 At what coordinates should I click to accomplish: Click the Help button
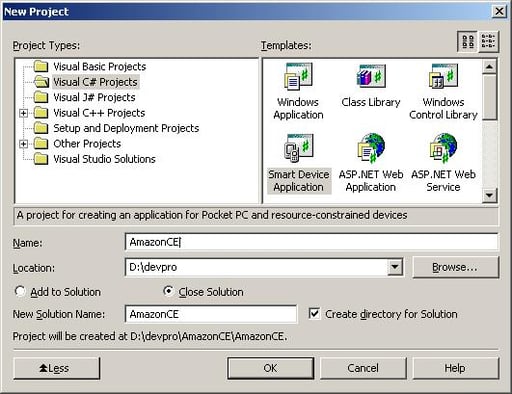coord(456,368)
